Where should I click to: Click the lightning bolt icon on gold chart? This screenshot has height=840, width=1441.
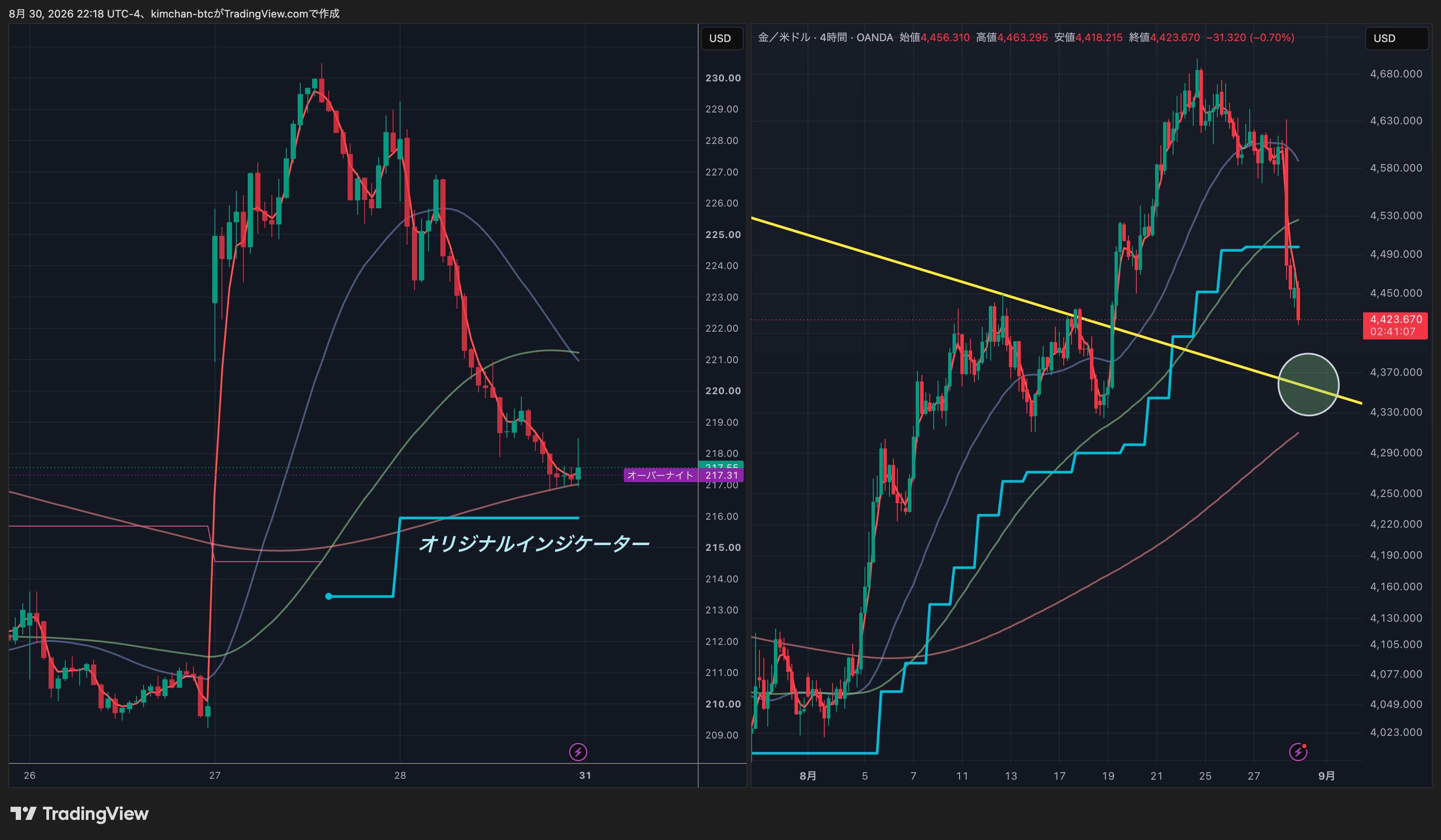tap(1298, 752)
